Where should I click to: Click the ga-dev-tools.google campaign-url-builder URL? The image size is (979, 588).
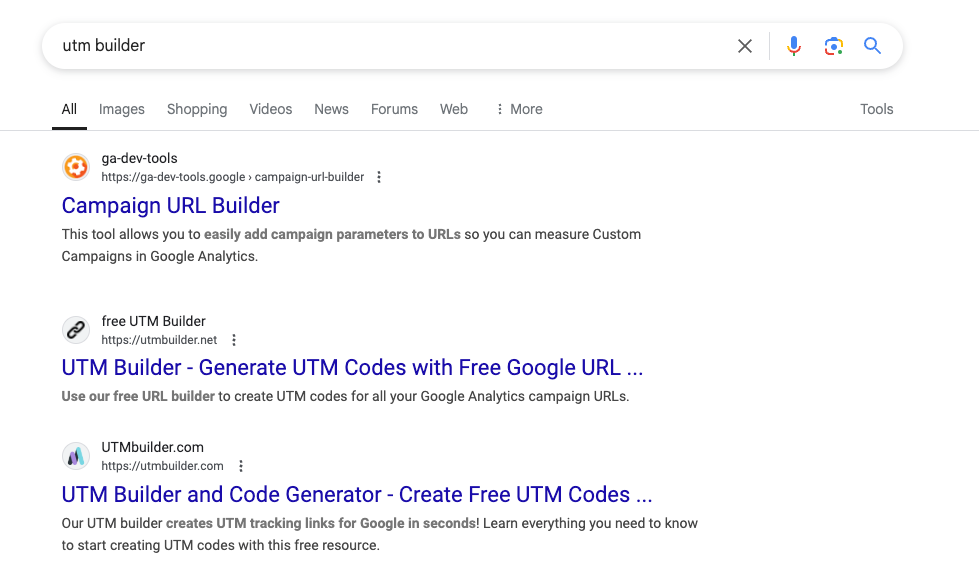[x=232, y=177]
